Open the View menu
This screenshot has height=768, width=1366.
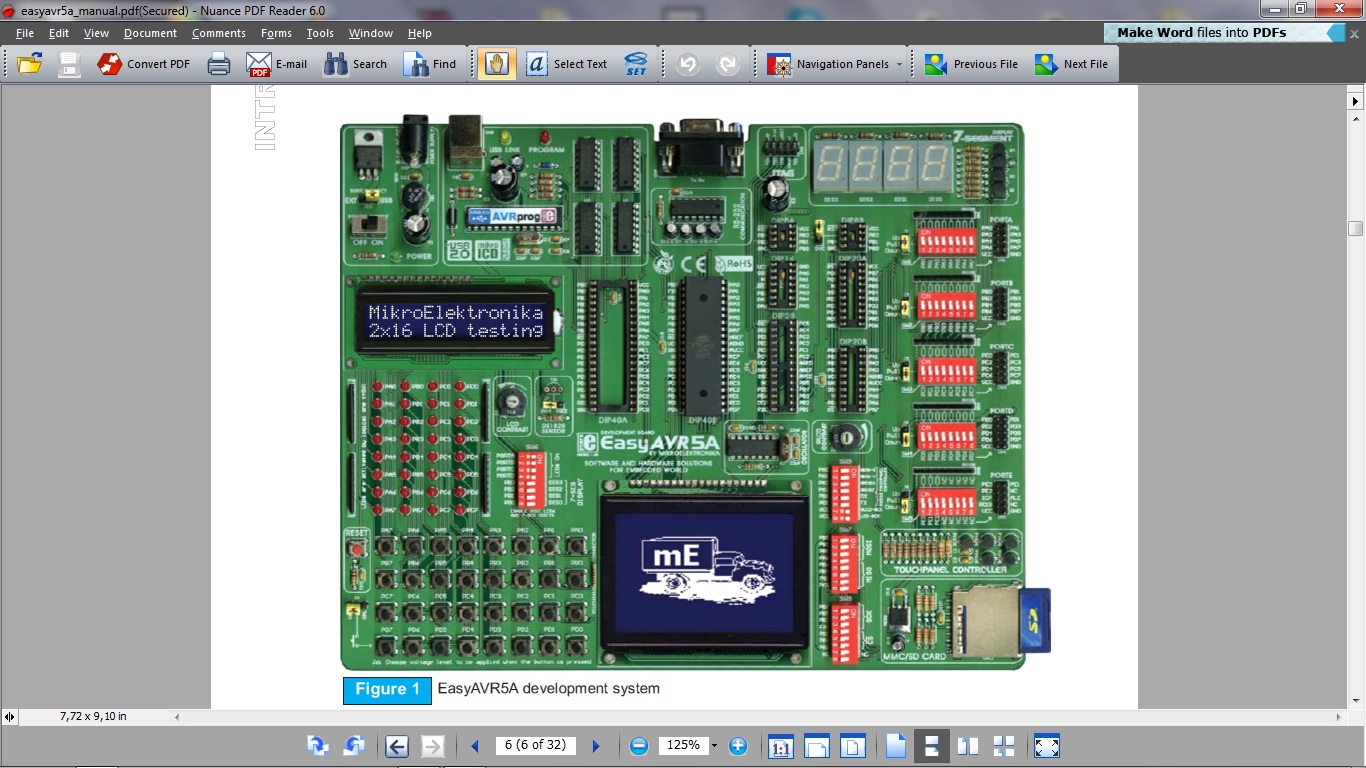96,33
